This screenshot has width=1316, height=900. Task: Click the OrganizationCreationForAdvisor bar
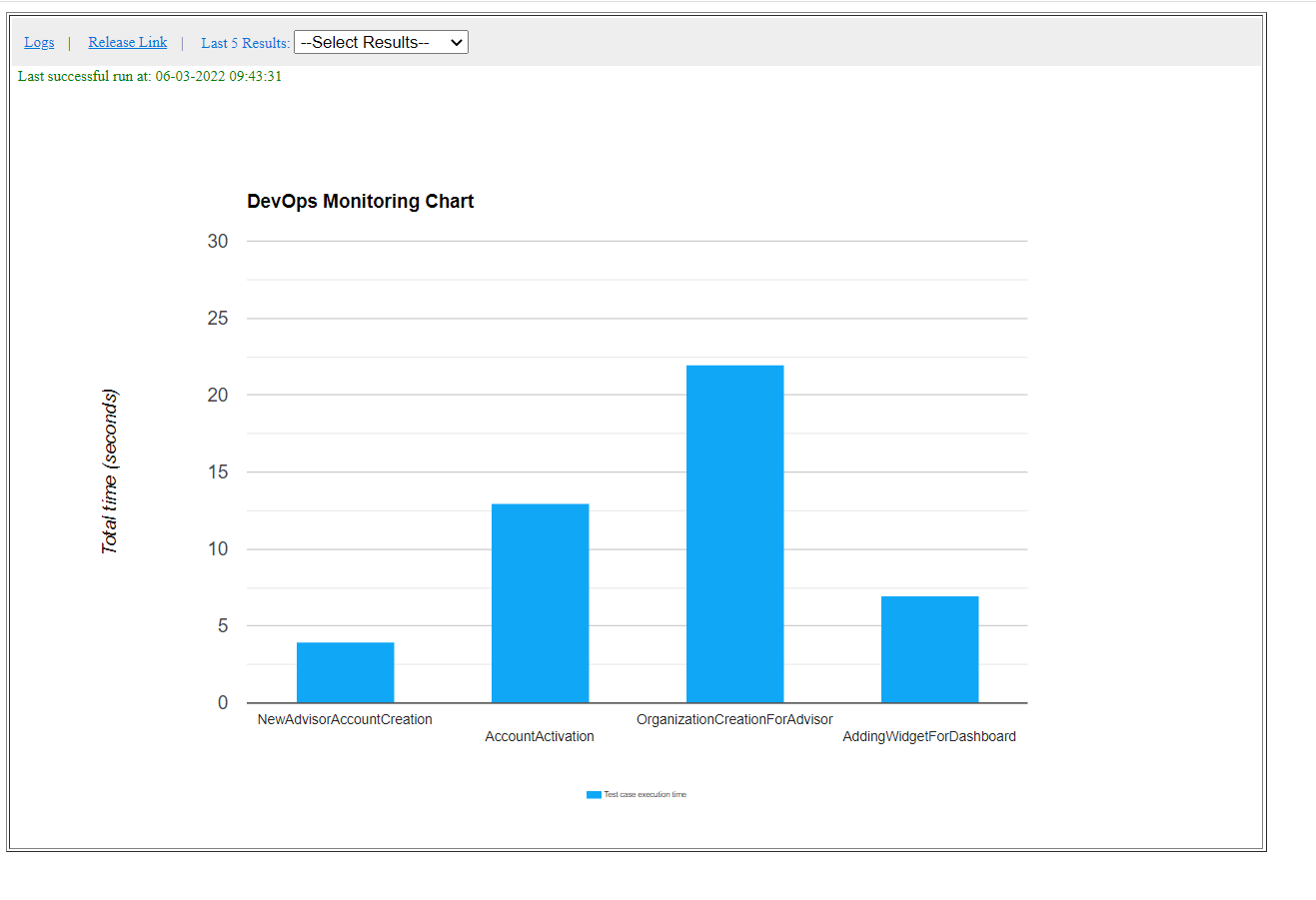click(735, 534)
